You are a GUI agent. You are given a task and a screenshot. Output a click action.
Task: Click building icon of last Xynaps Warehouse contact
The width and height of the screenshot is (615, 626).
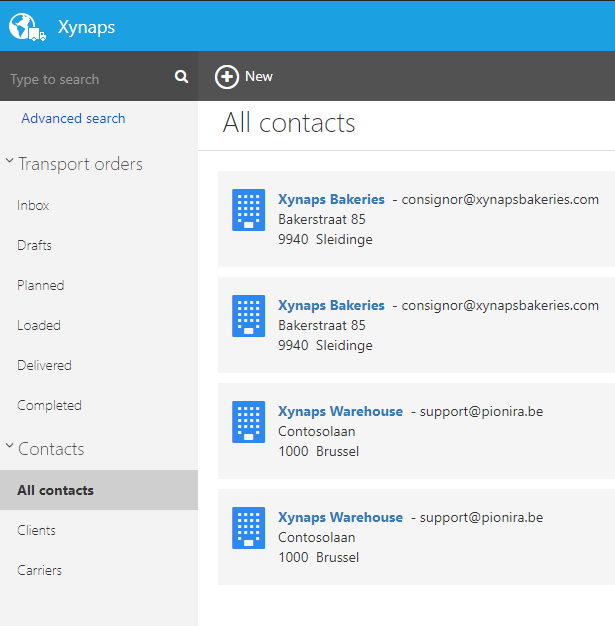tap(248, 528)
